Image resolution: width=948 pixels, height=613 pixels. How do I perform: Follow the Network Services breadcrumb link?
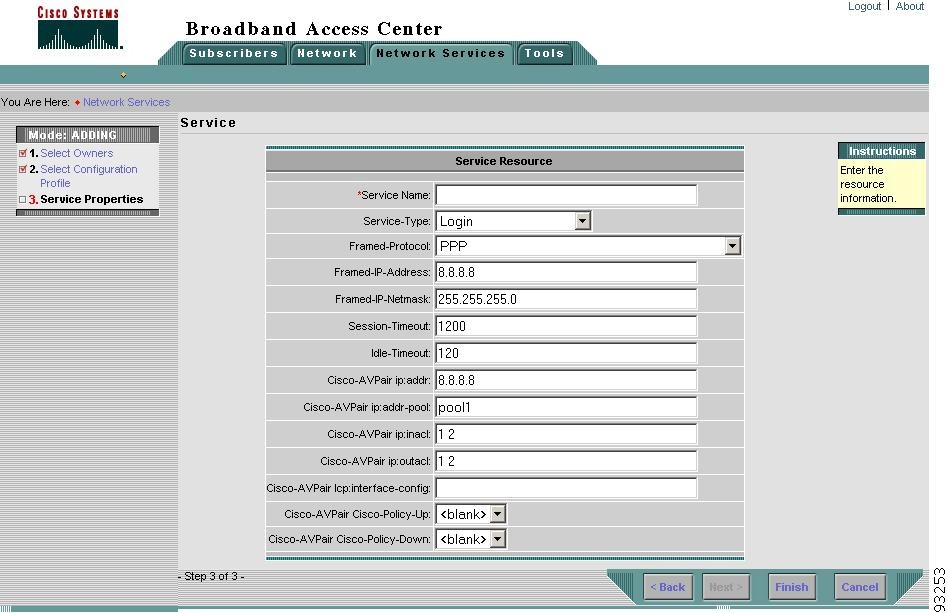[x=126, y=102]
